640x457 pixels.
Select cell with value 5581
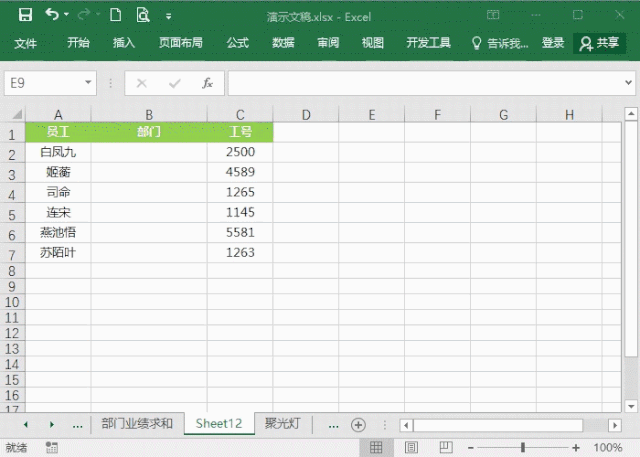pos(240,233)
